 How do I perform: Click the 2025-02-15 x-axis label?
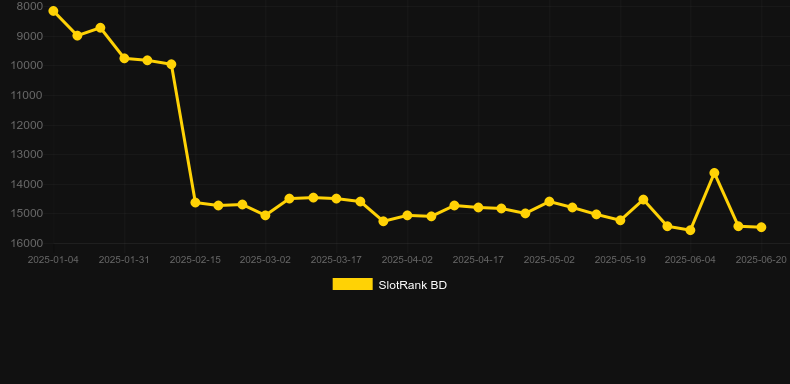[195, 260]
